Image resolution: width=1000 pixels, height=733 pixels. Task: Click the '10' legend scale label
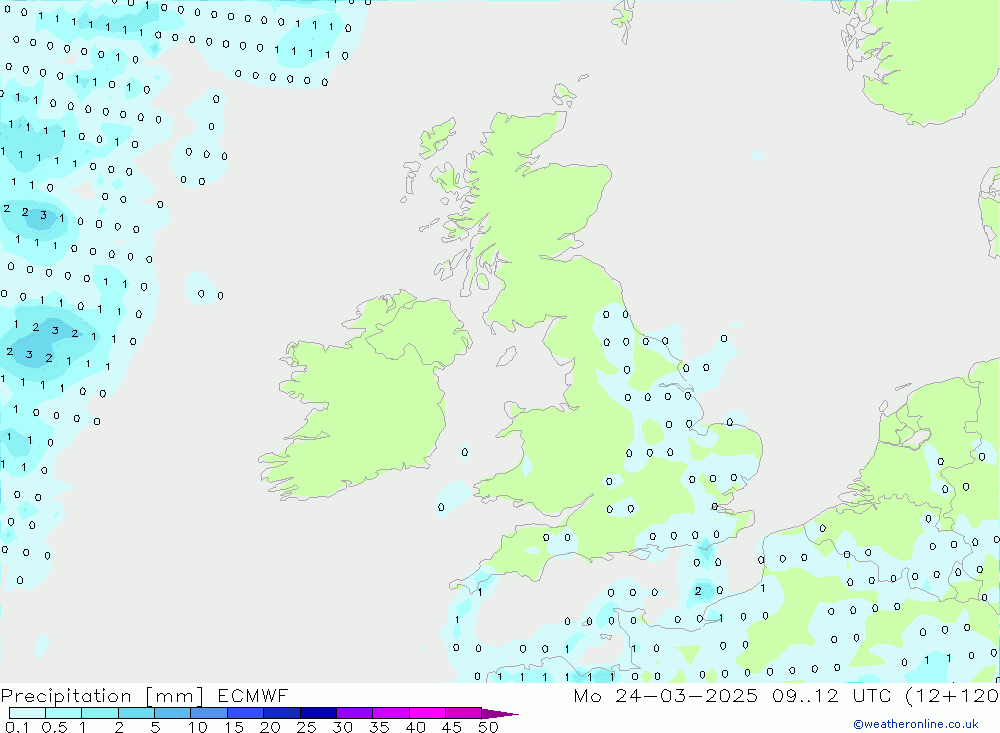pyautogui.click(x=198, y=727)
